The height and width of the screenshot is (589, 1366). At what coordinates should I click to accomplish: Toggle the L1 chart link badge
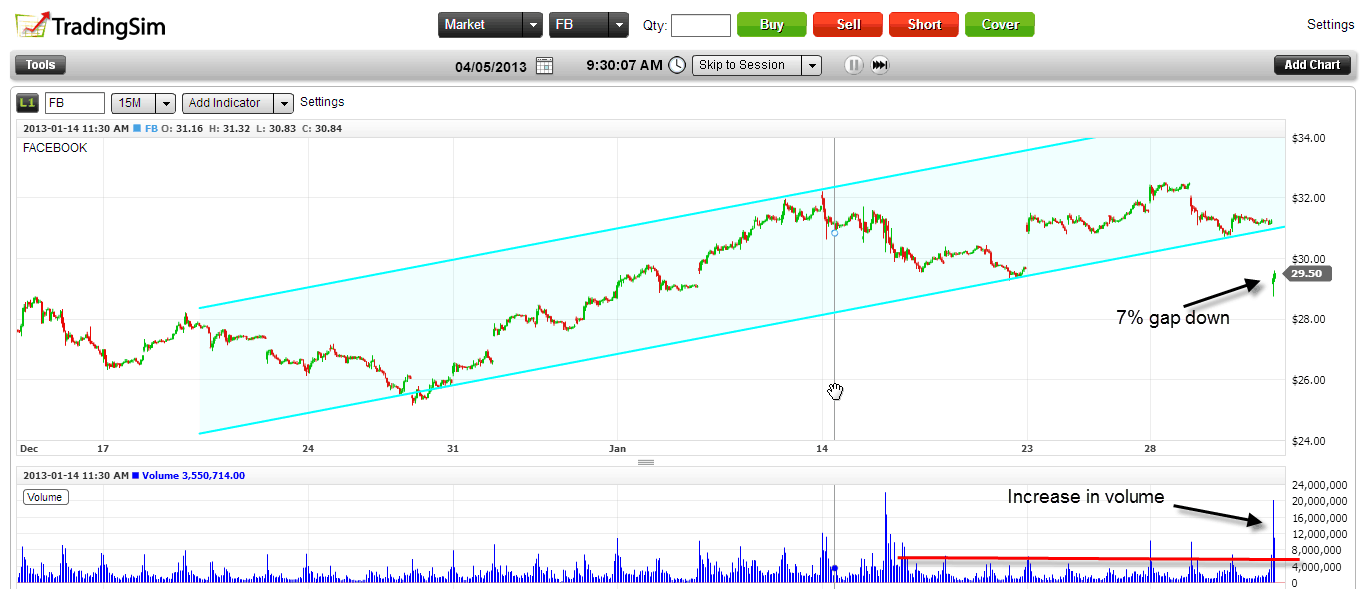pos(28,102)
